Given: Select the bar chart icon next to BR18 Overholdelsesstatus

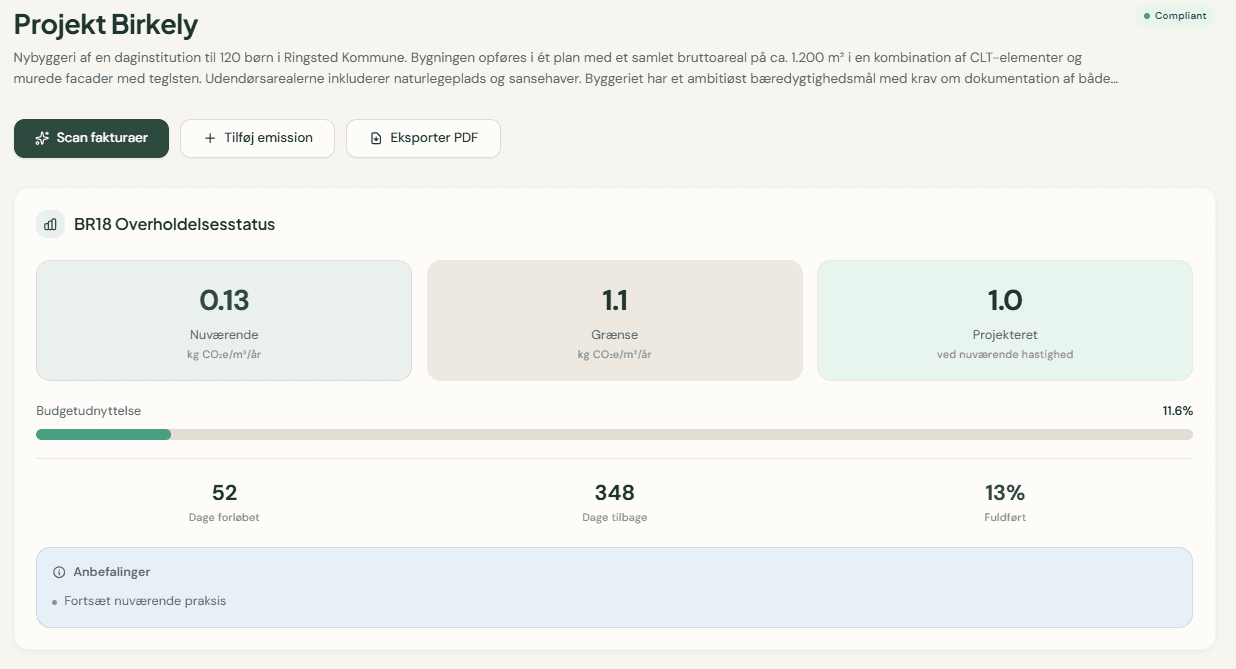Looking at the screenshot, I should pyautogui.click(x=50, y=224).
